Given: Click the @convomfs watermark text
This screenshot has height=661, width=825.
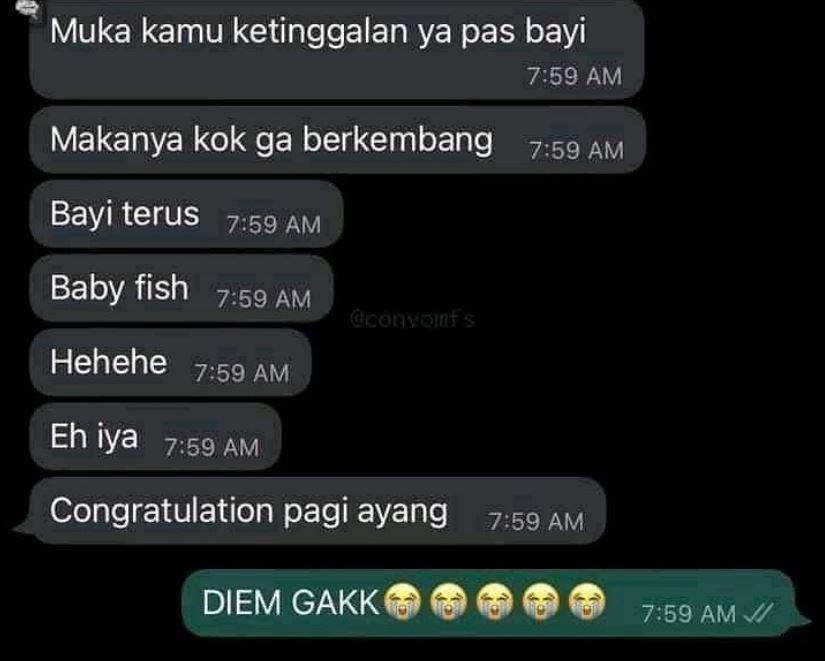Looking at the screenshot, I should tap(412, 319).
